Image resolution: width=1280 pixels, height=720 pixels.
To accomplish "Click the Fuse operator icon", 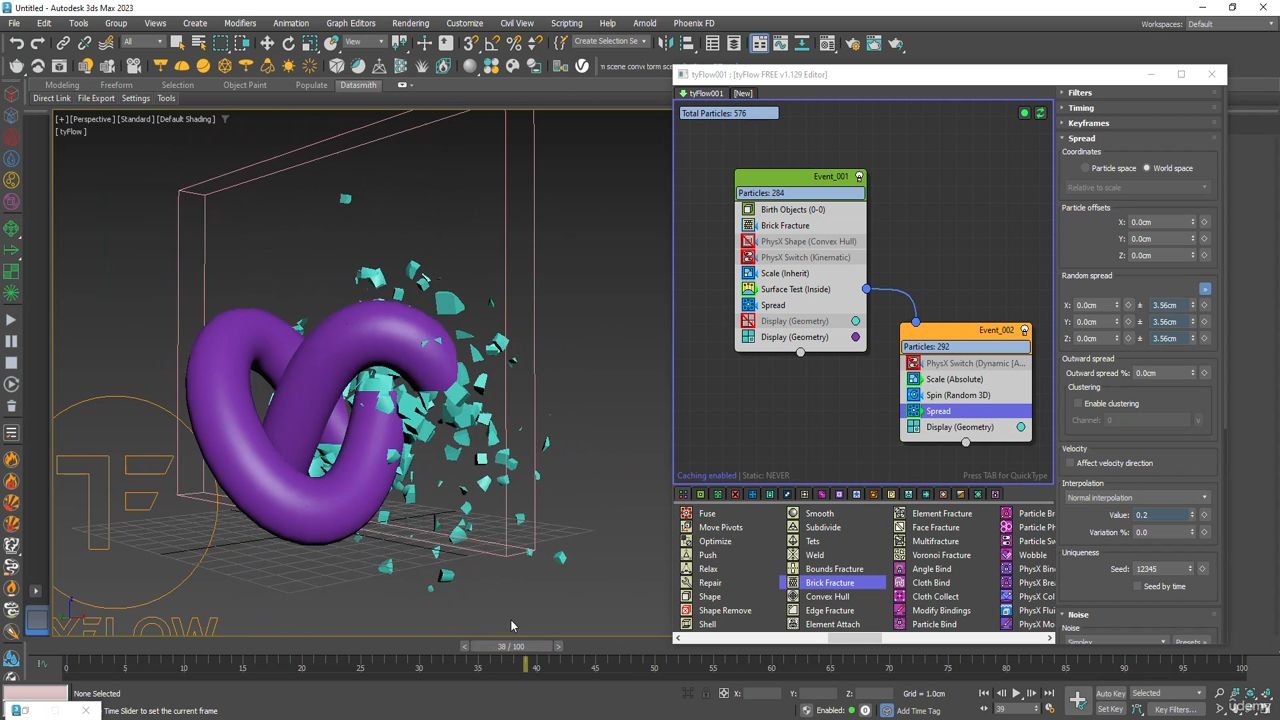I will (686, 513).
